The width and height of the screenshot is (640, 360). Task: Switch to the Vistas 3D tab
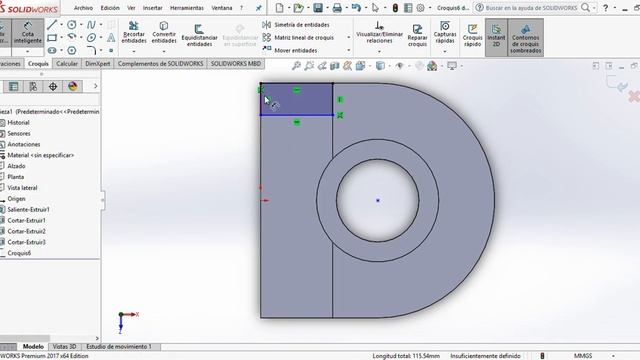click(64, 347)
